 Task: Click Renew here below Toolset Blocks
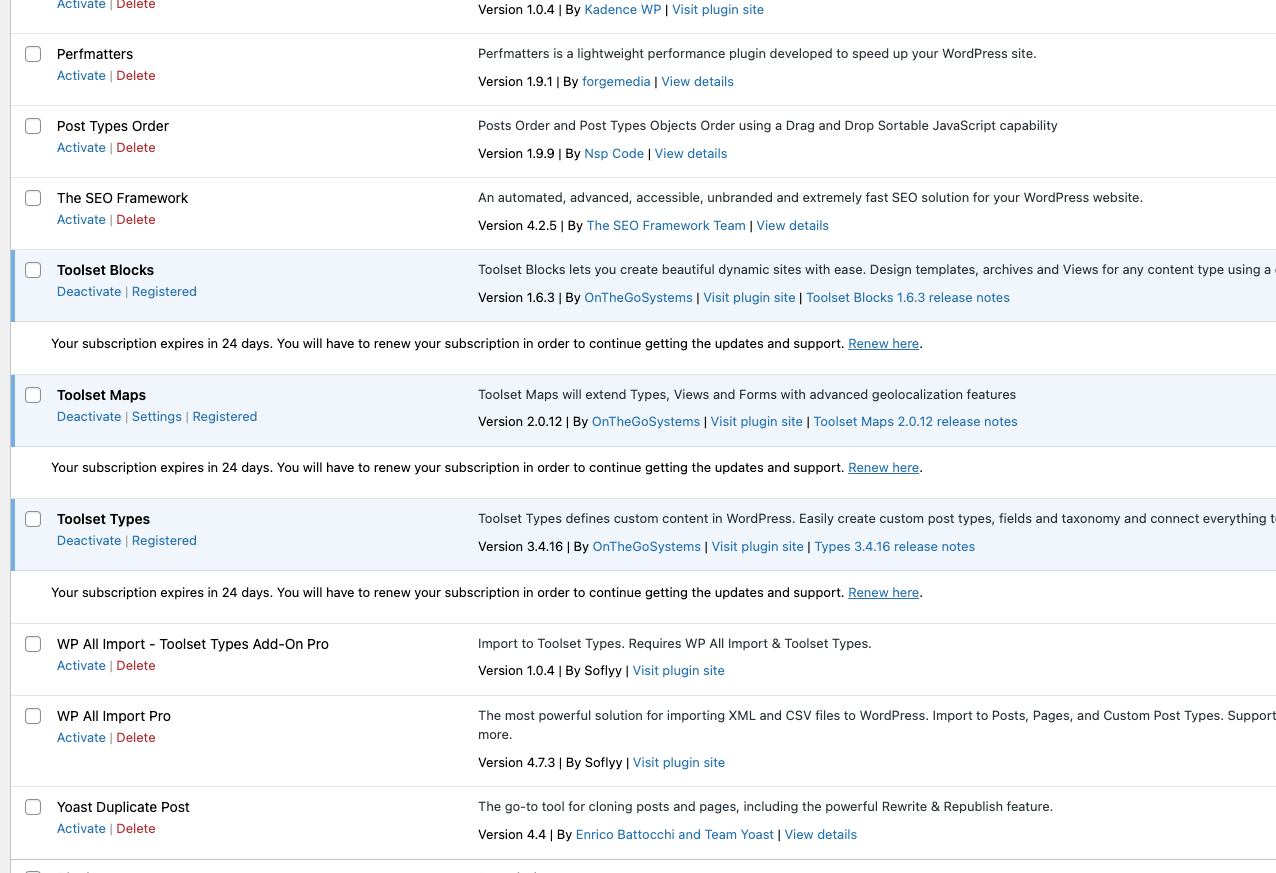click(x=883, y=344)
